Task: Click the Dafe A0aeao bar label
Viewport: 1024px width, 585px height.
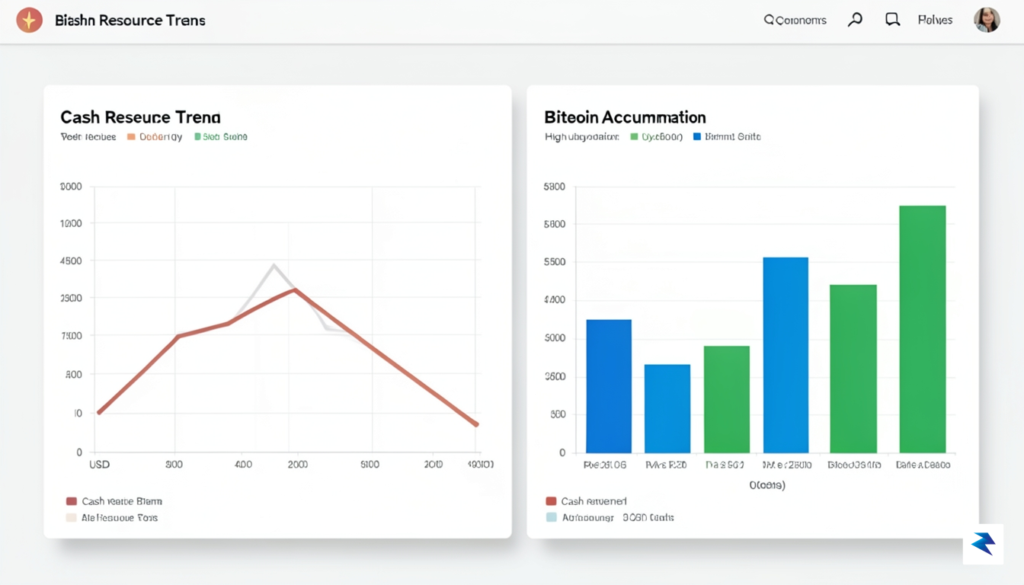Action: (x=923, y=465)
